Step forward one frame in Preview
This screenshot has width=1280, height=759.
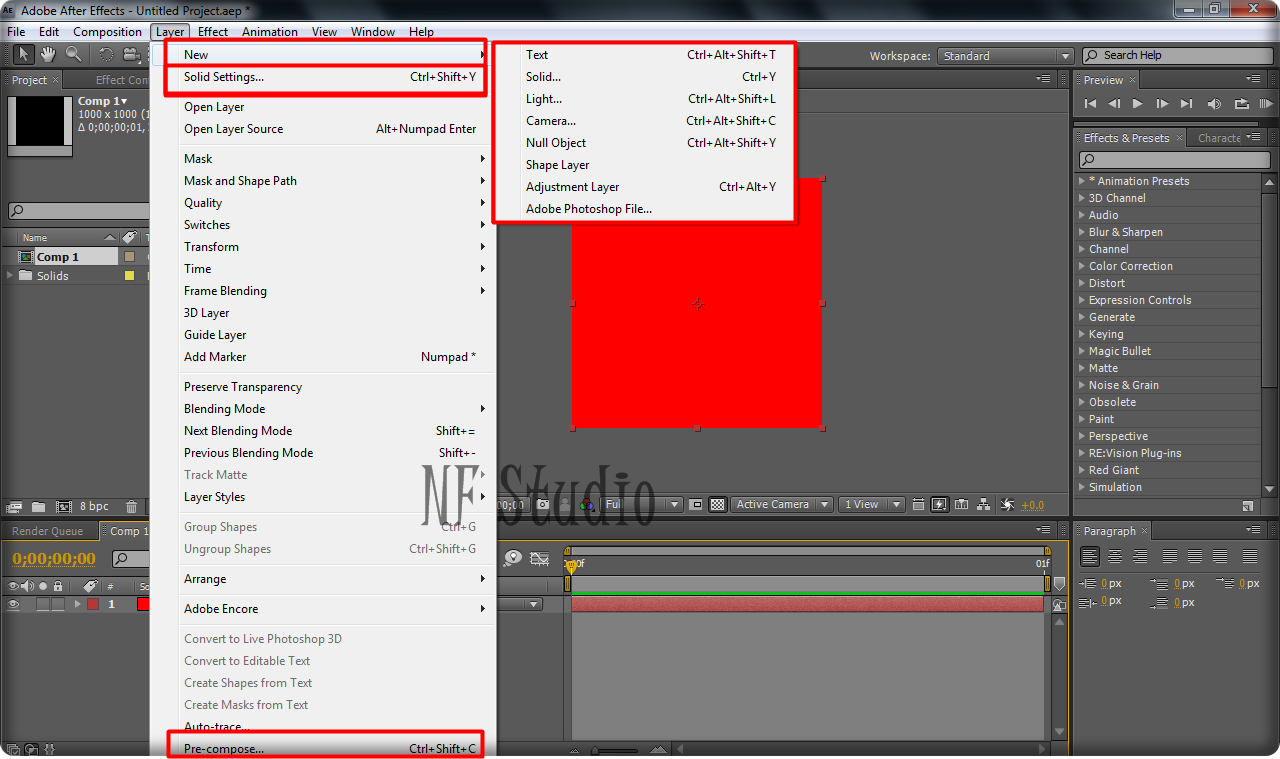coord(1162,104)
